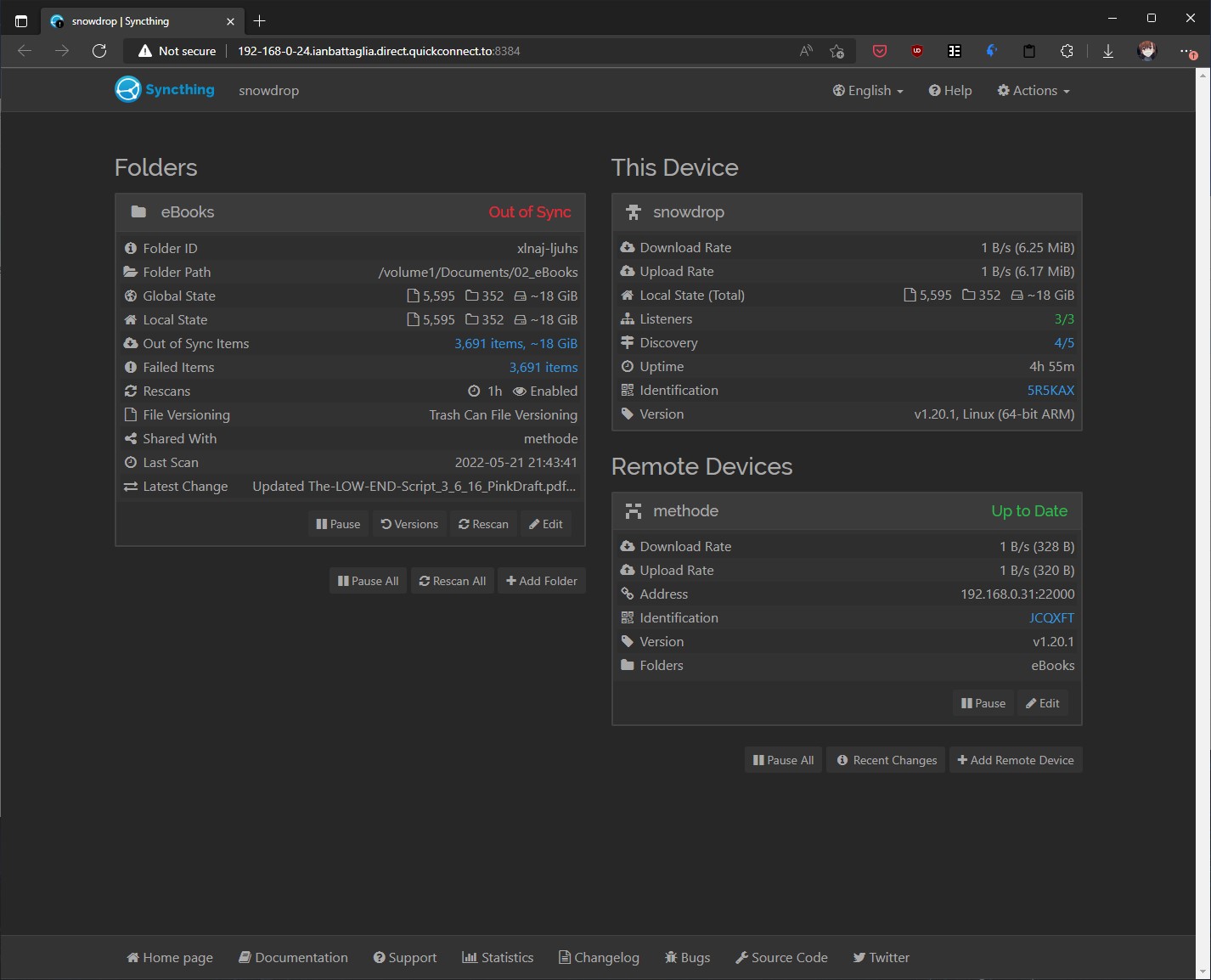Show methode's JCQXFT identification
The image size is (1211, 980).
tap(1051, 618)
